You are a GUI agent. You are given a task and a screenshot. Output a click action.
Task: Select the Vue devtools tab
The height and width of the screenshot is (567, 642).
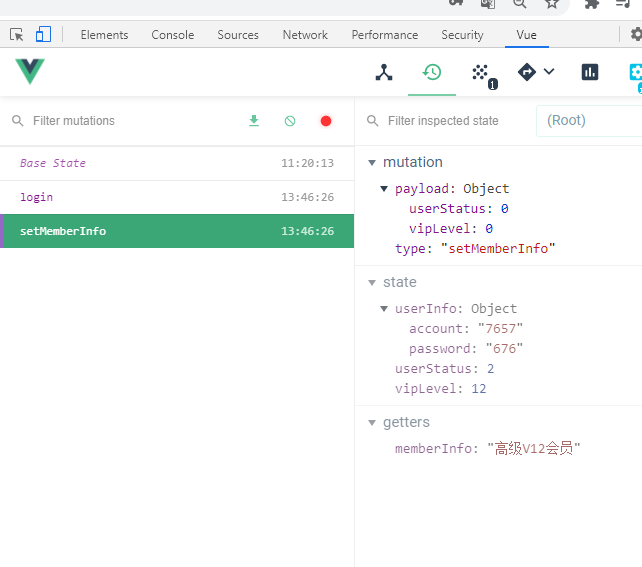tap(527, 35)
